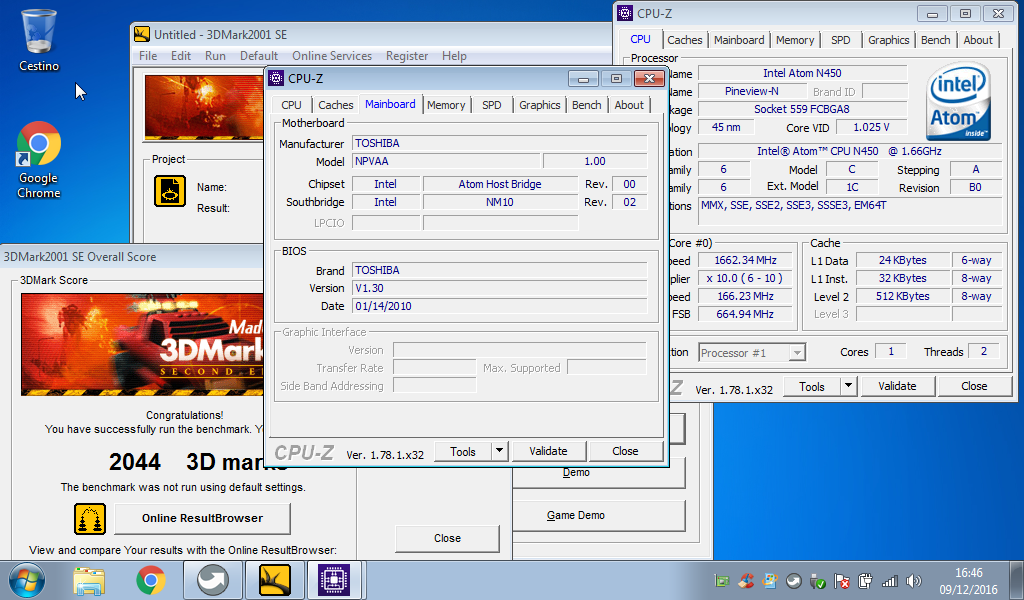Open the volume speaker tray icon
This screenshot has height=600, width=1024.
914,580
